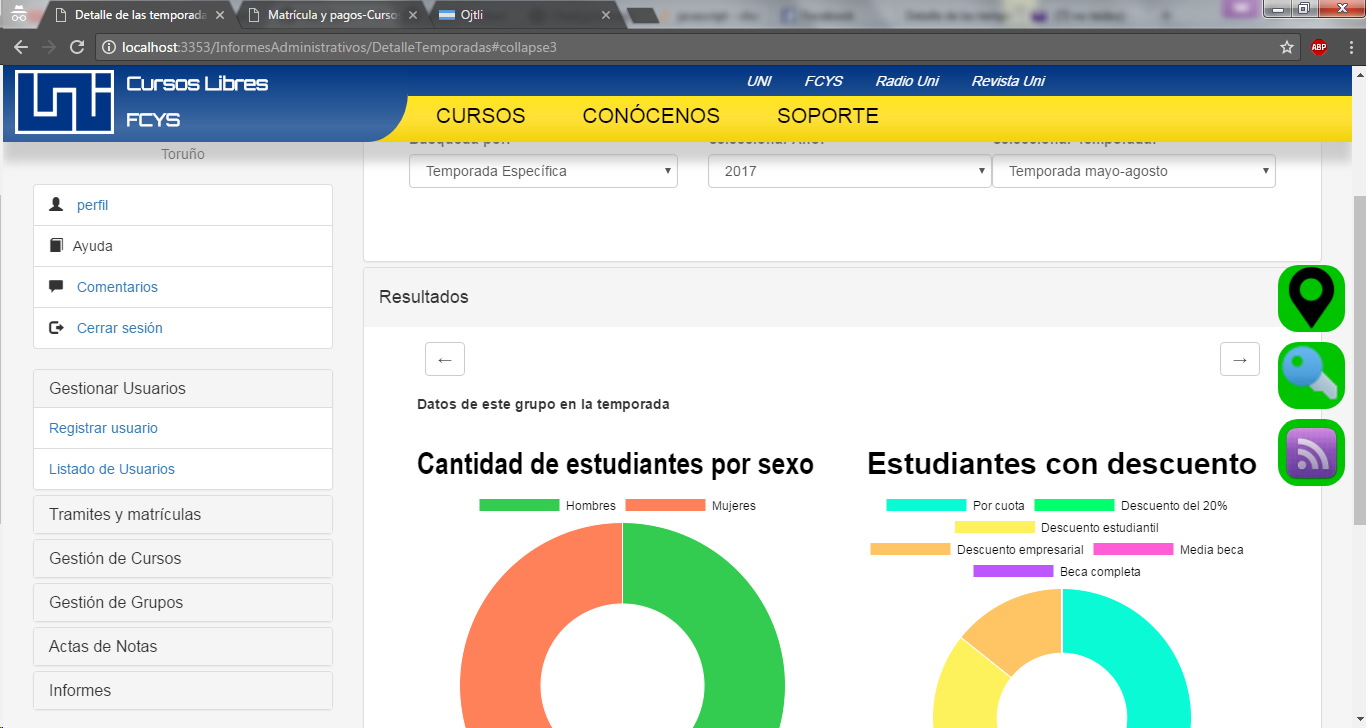Open the Temporada mayo-agosto selector
The width and height of the screenshot is (1366, 728).
point(1133,171)
